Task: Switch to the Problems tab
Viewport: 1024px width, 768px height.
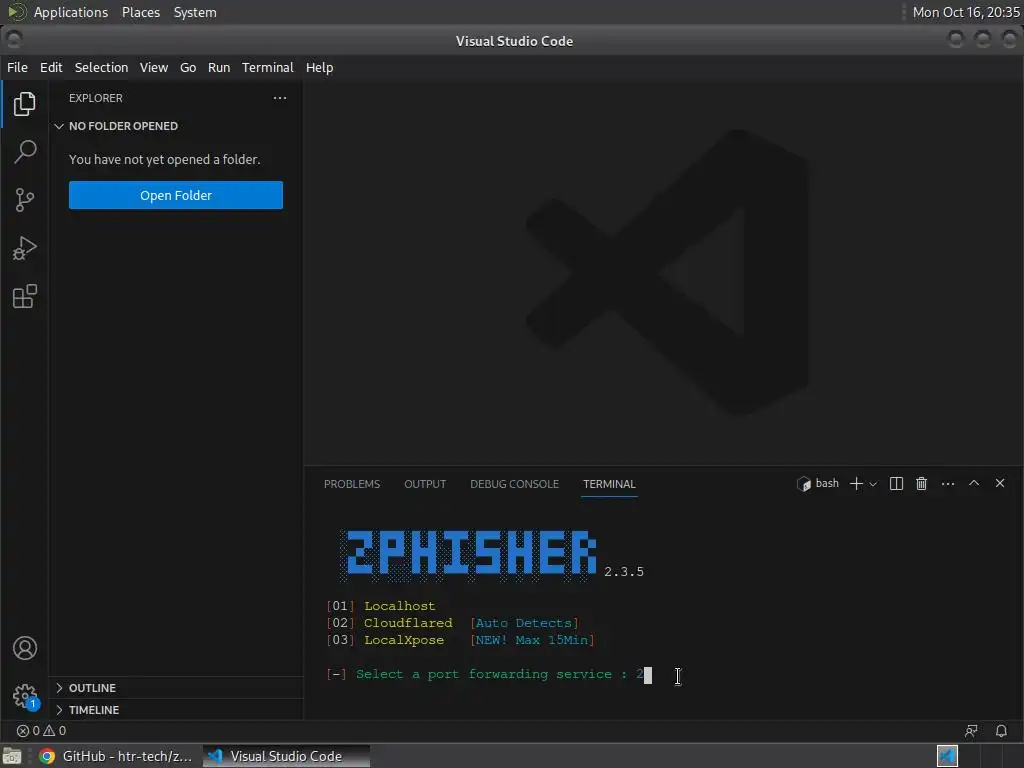Action: coord(352,484)
